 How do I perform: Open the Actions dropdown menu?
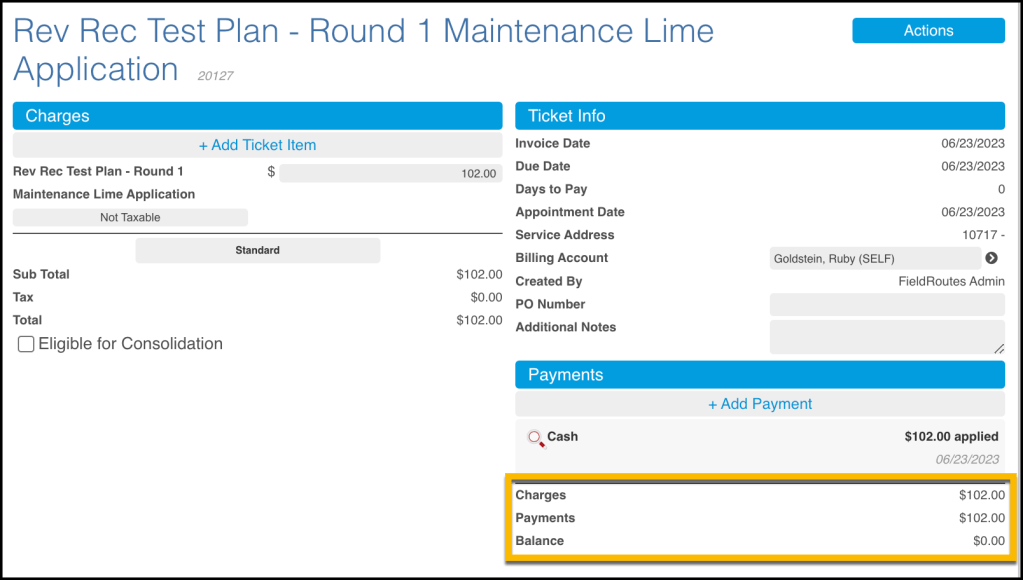(x=928, y=31)
